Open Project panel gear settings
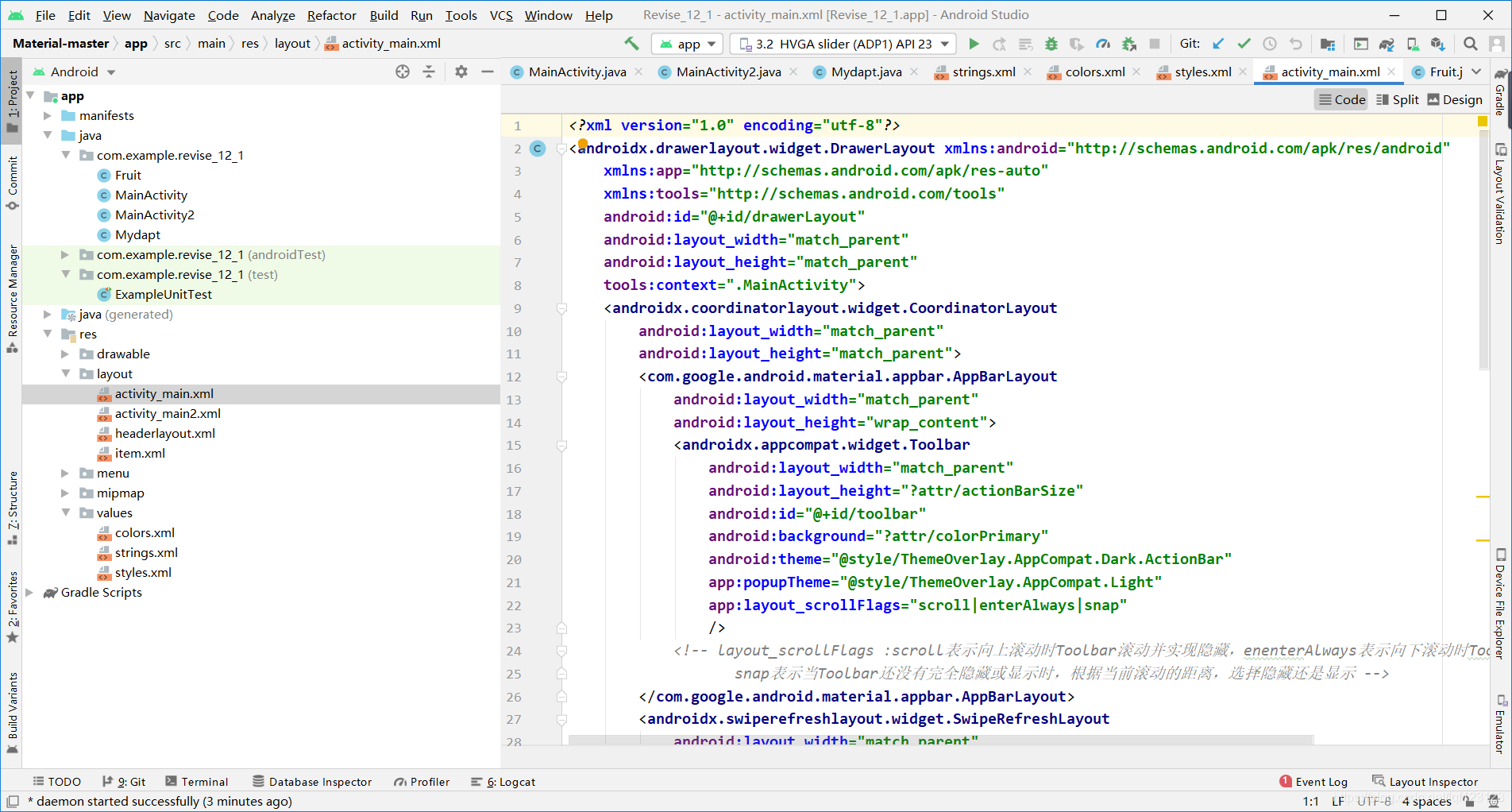This screenshot has width=1512, height=812. (461, 72)
